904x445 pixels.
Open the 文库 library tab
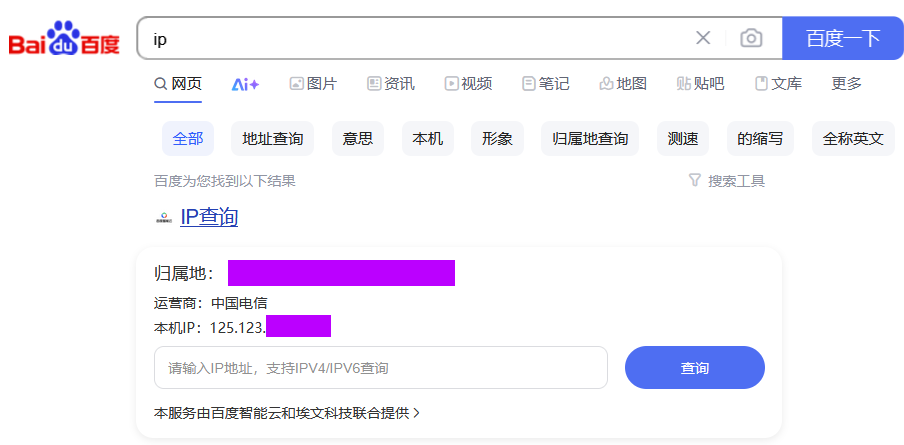pos(778,84)
